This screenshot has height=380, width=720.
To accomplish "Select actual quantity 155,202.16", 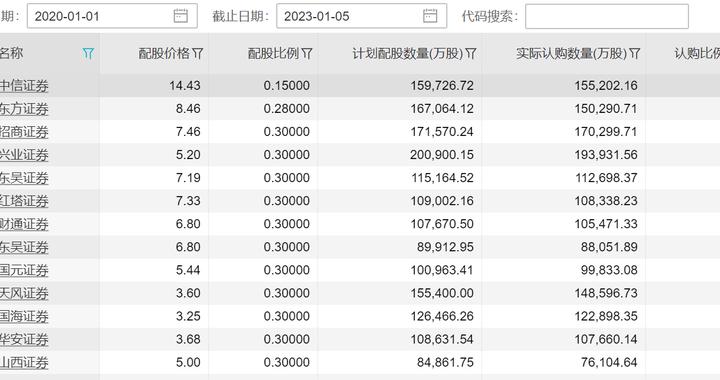I will click(606, 85).
